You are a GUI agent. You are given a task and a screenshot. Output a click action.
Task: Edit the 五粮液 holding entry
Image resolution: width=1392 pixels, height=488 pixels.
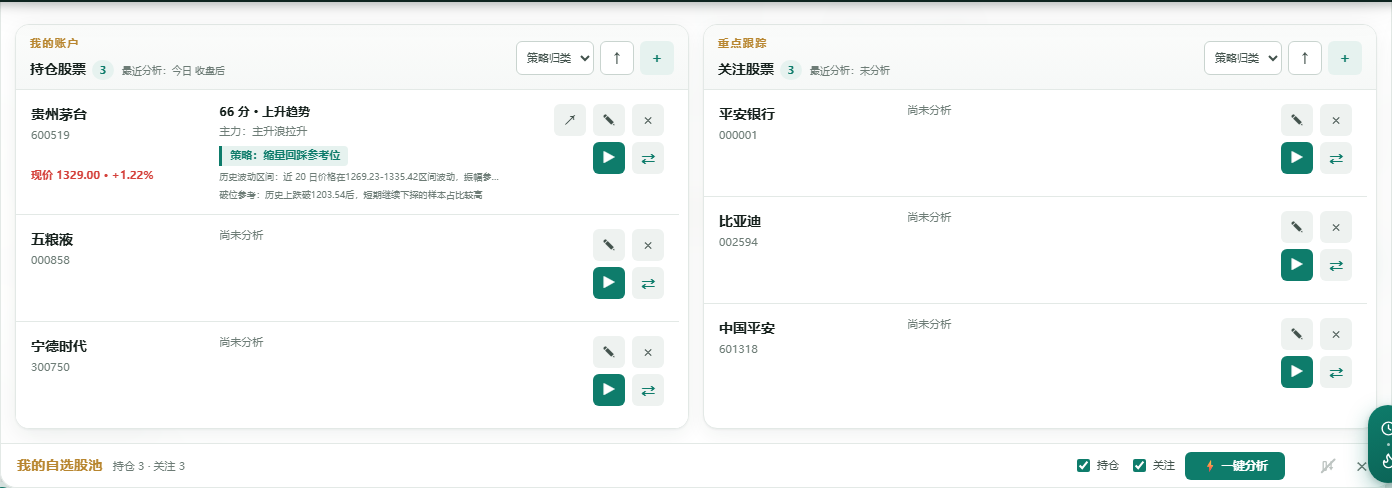tap(609, 245)
